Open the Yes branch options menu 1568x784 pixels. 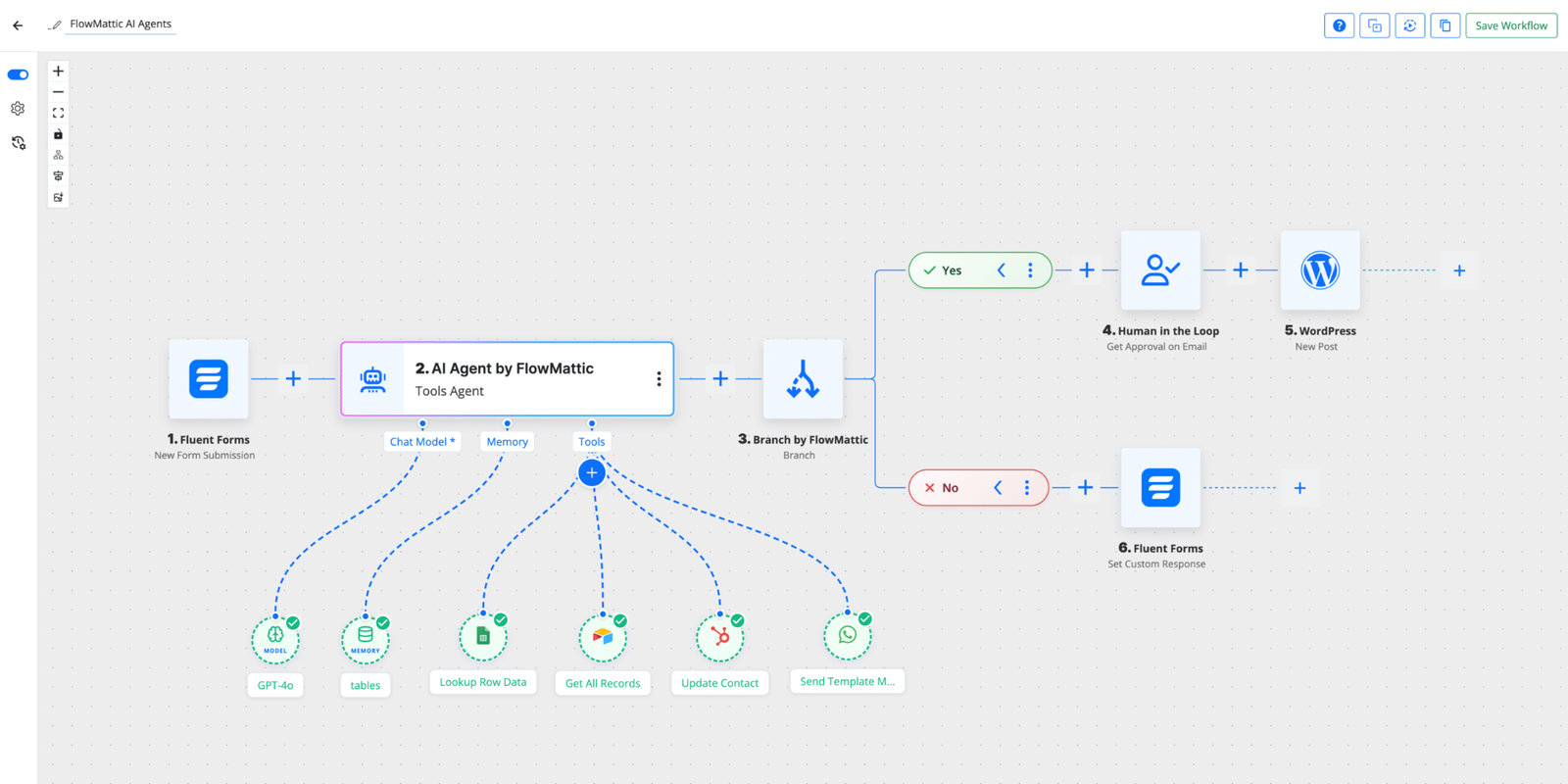click(x=1030, y=270)
